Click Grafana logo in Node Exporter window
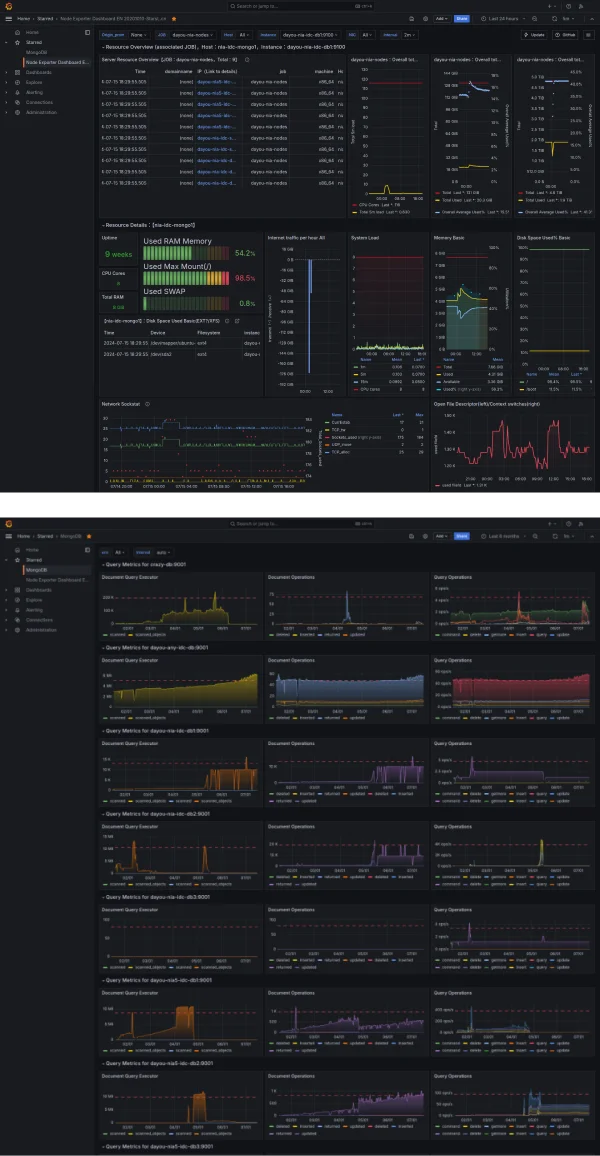Screen dimensions: 600x1156 point(8,7)
